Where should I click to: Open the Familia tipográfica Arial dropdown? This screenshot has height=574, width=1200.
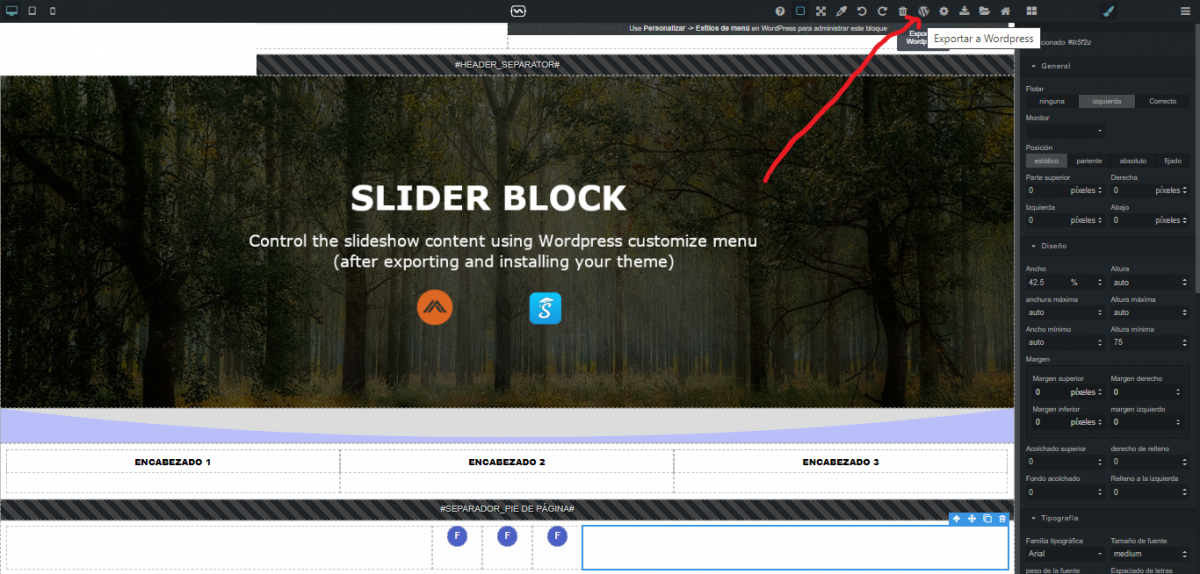tap(1065, 553)
